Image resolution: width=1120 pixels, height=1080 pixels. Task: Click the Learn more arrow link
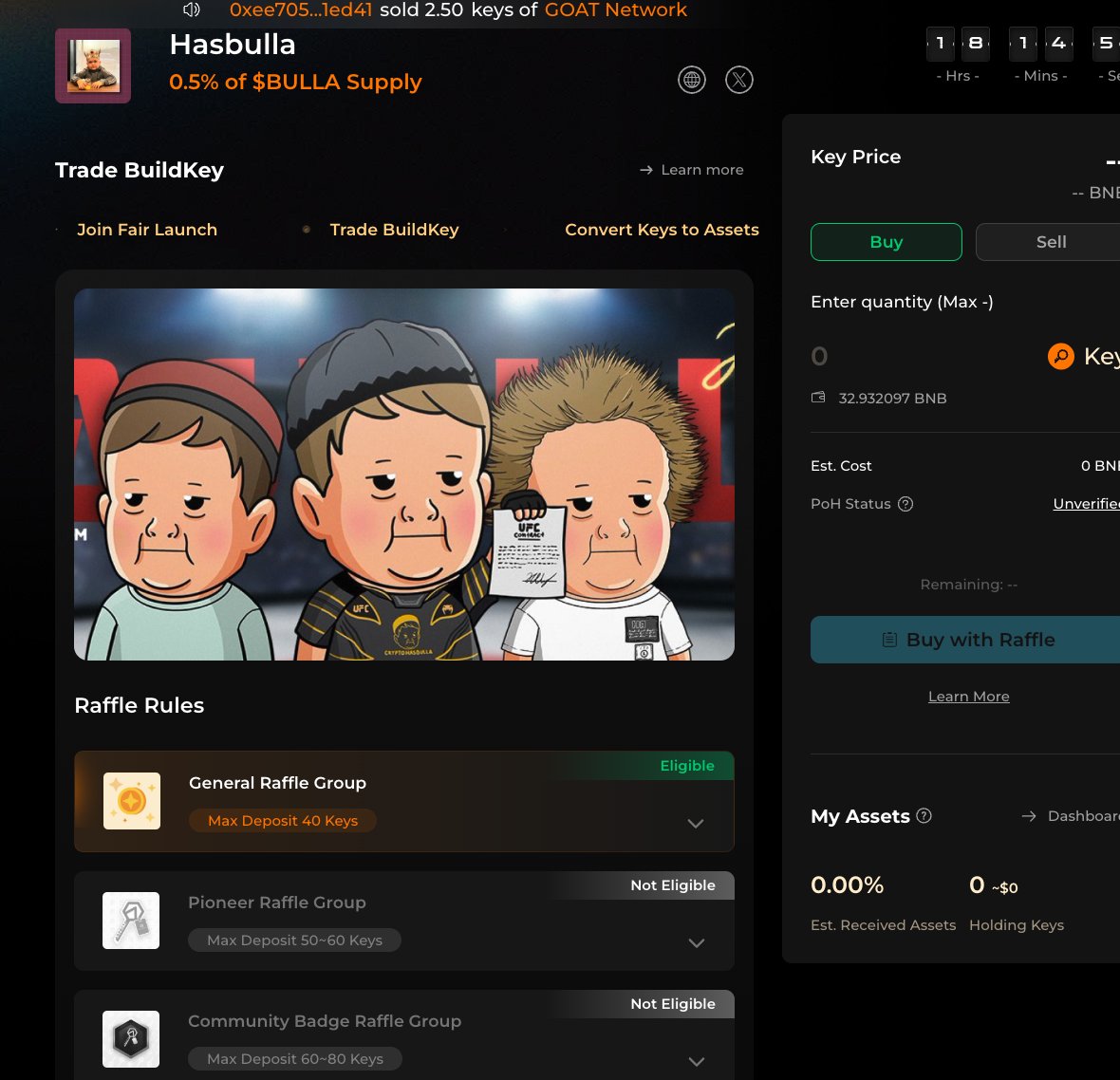[x=691, y=170]
